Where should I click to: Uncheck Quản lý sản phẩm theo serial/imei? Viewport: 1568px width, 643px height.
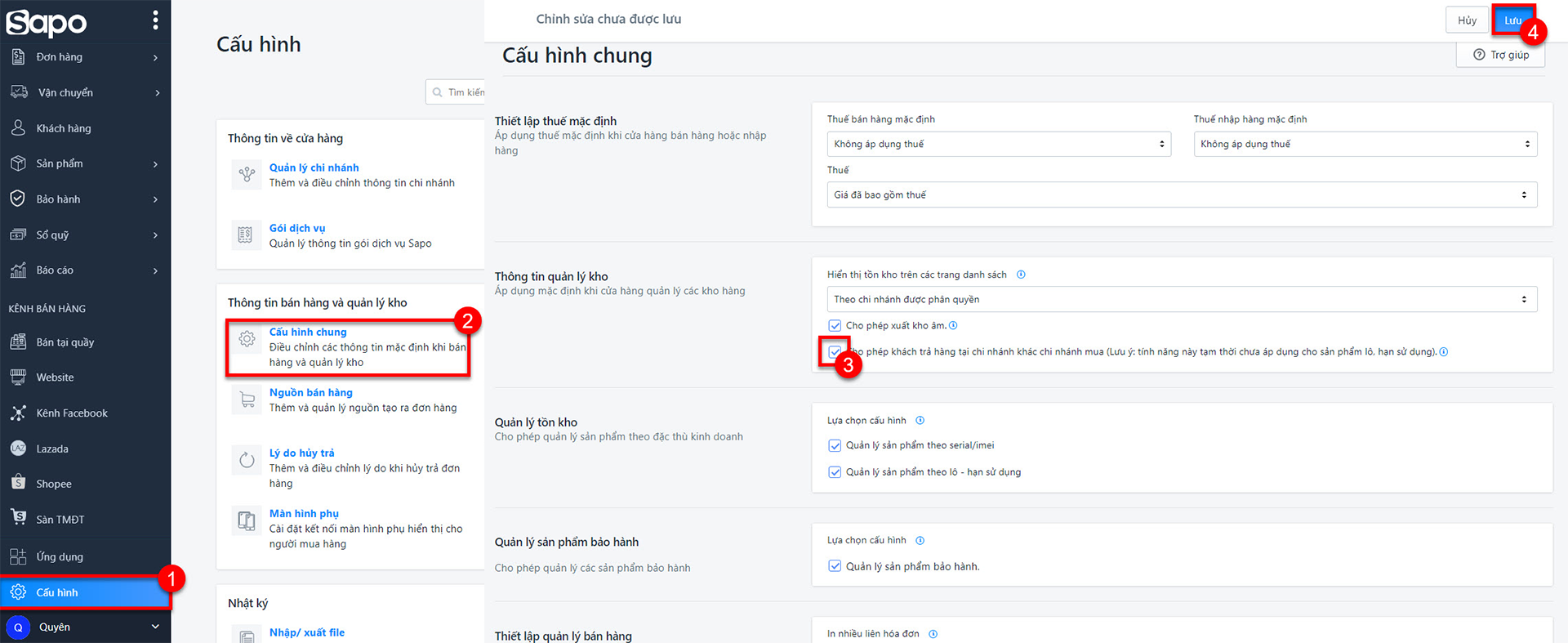(835, 445)
